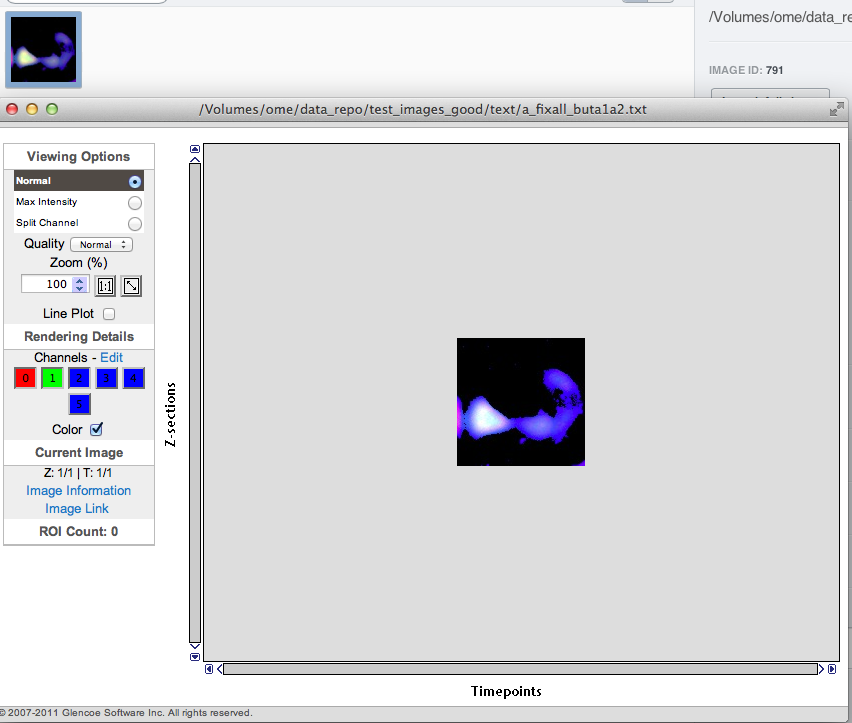
Task: Toggle red channel 0
Action: (x=26, y=378)
